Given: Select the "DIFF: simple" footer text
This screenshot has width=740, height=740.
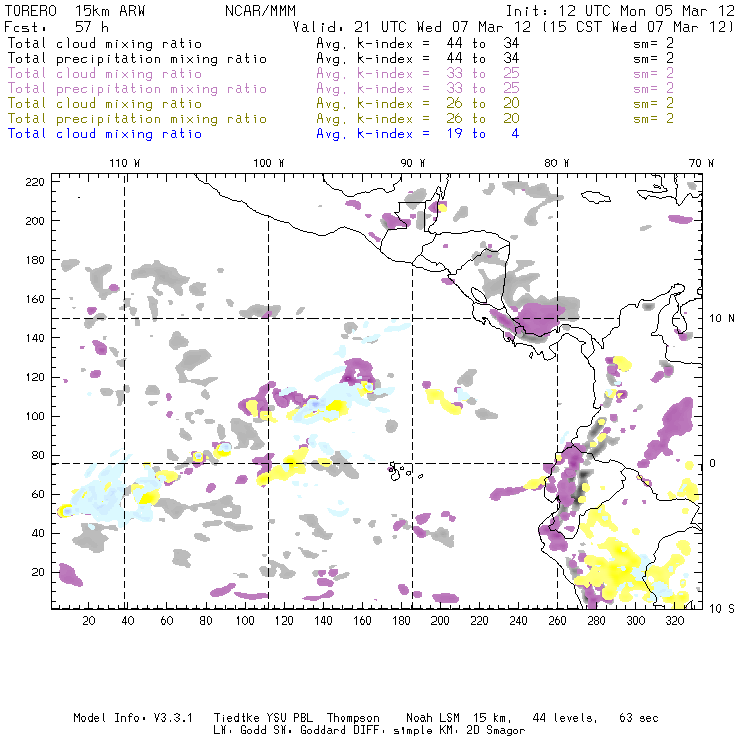Looking at the screenshot, I should (x=378, y=730).
